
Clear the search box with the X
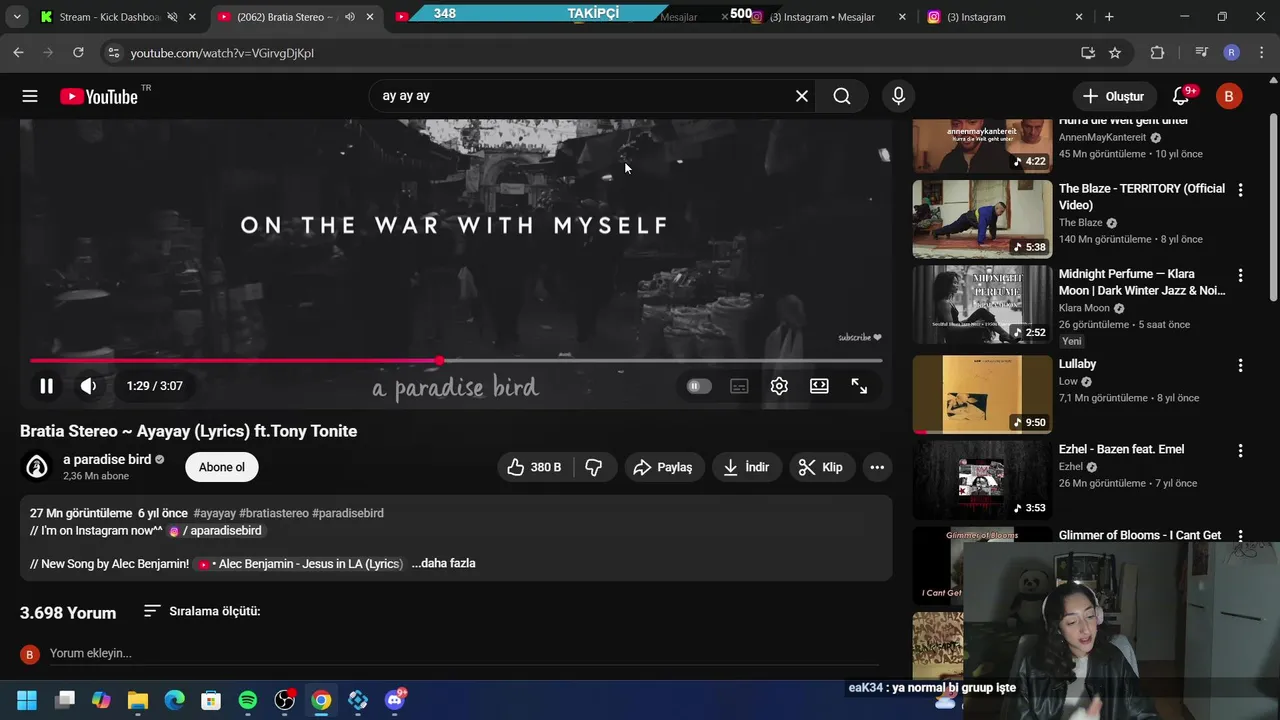(802, 96)
